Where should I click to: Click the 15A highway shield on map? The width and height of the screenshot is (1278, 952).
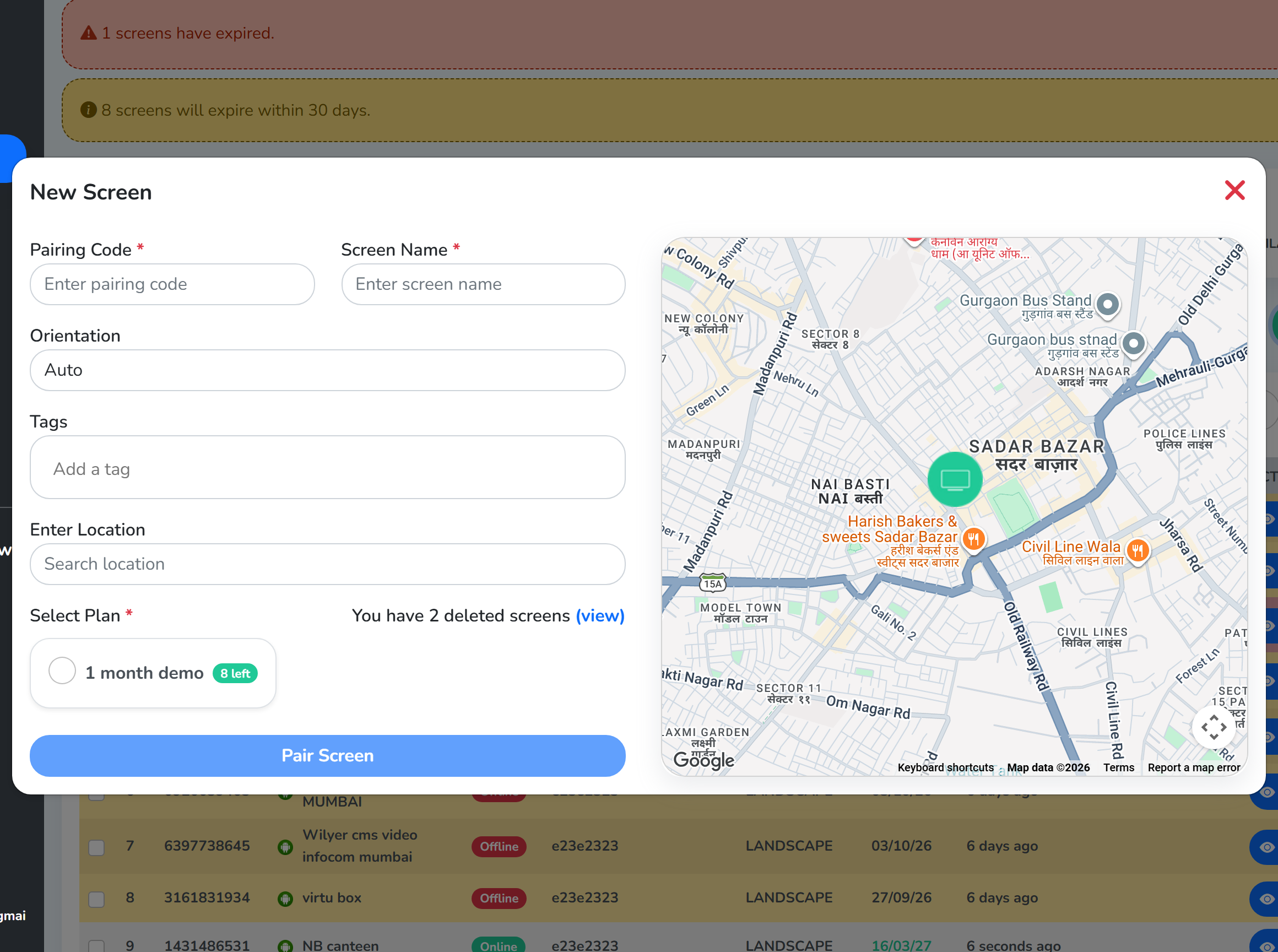[713, 583]
